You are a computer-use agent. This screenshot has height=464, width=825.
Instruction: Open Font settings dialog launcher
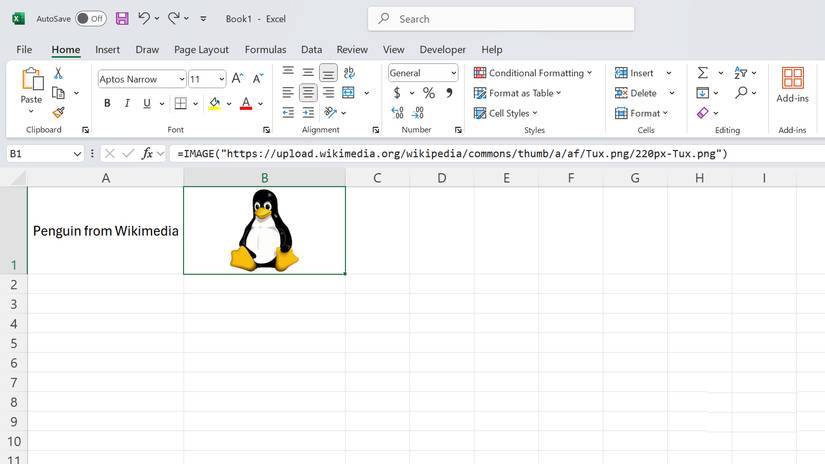pos(266,130)
